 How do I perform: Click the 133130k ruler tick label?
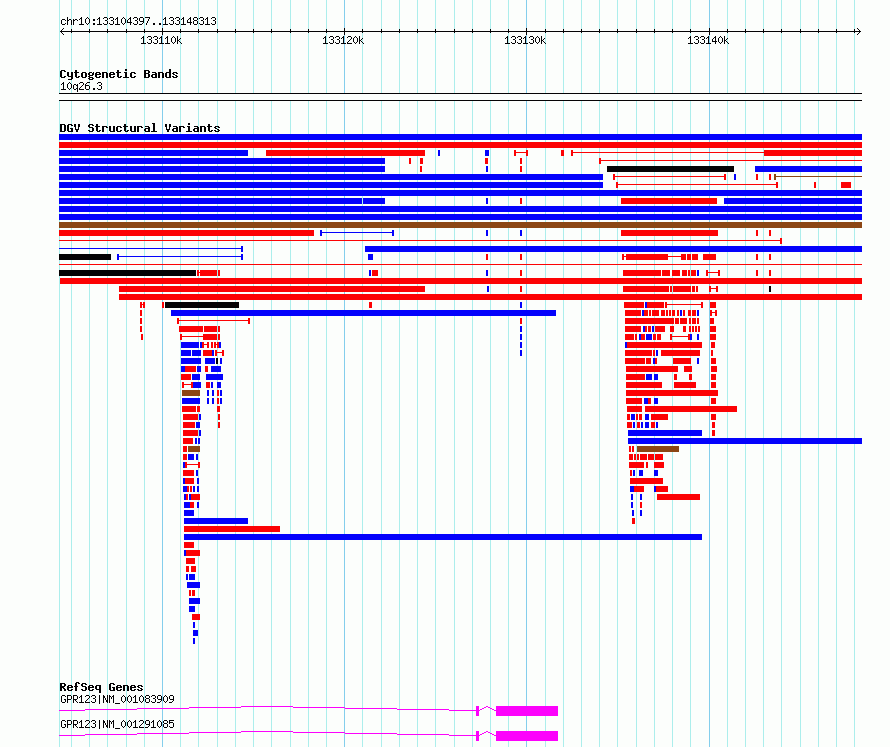(x=525, y=40)
